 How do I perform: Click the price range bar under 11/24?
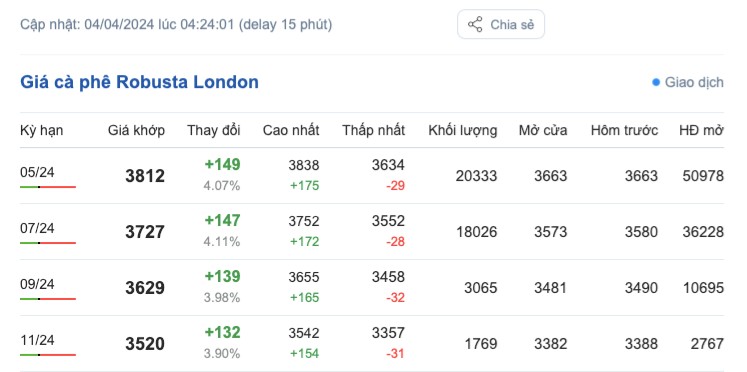tap(48, 355)
